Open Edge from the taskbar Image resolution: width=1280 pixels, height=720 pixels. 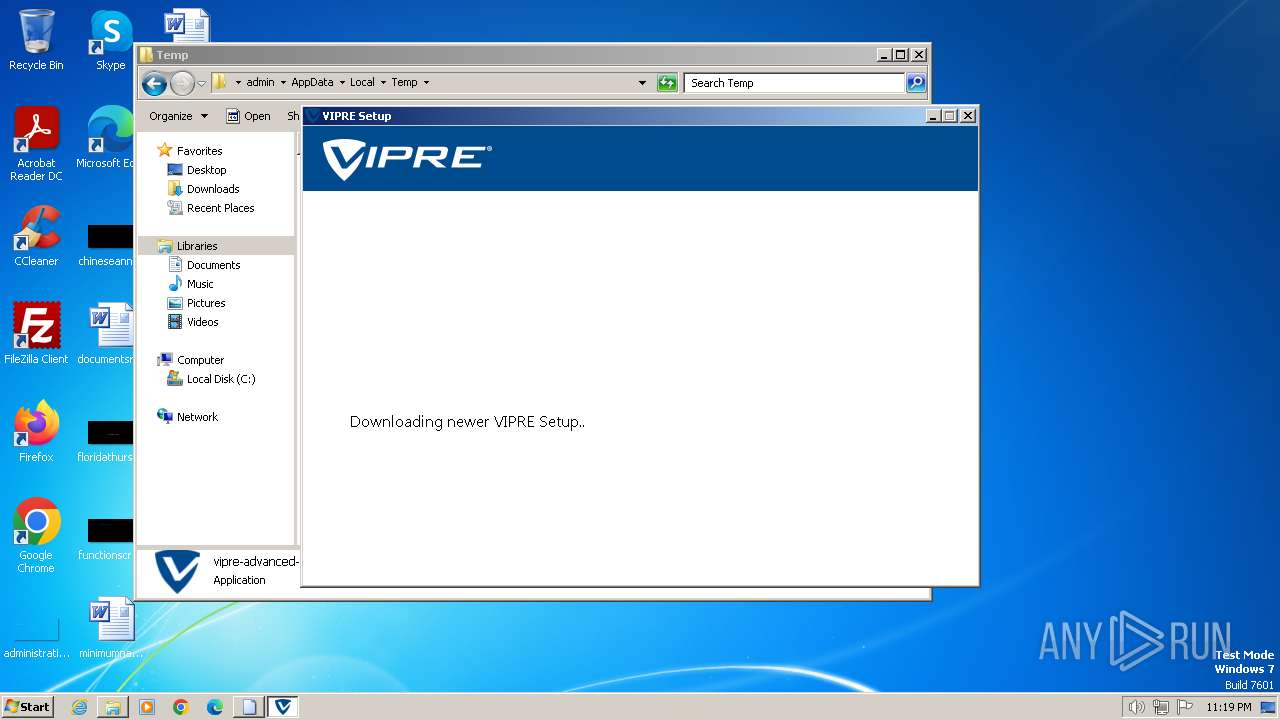click(x=215, y=707)
